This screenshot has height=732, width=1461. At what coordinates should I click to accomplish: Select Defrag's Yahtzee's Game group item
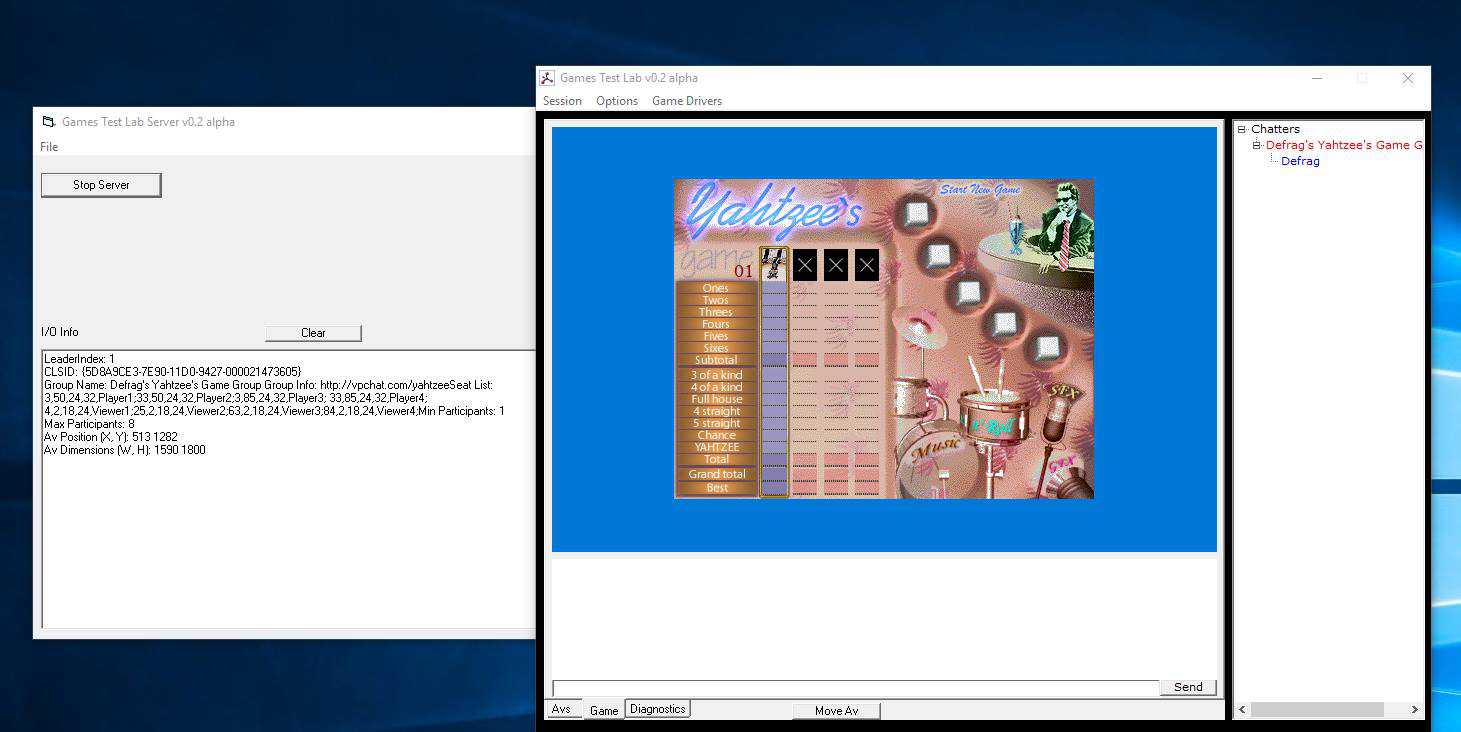1344,145
